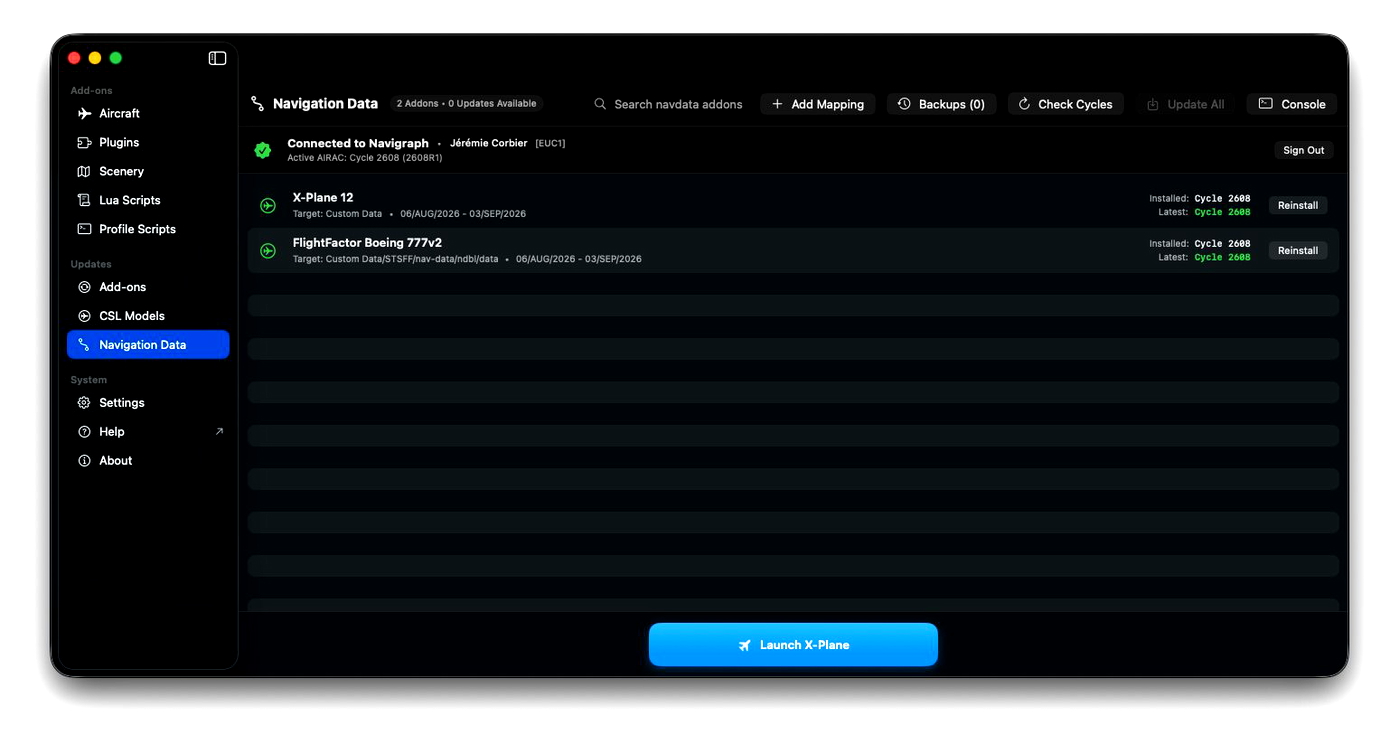The height and width of the screenshot is (744, 1399).
Task: Click the Connected to Navigraph label
Action: [x=358, y=143]
